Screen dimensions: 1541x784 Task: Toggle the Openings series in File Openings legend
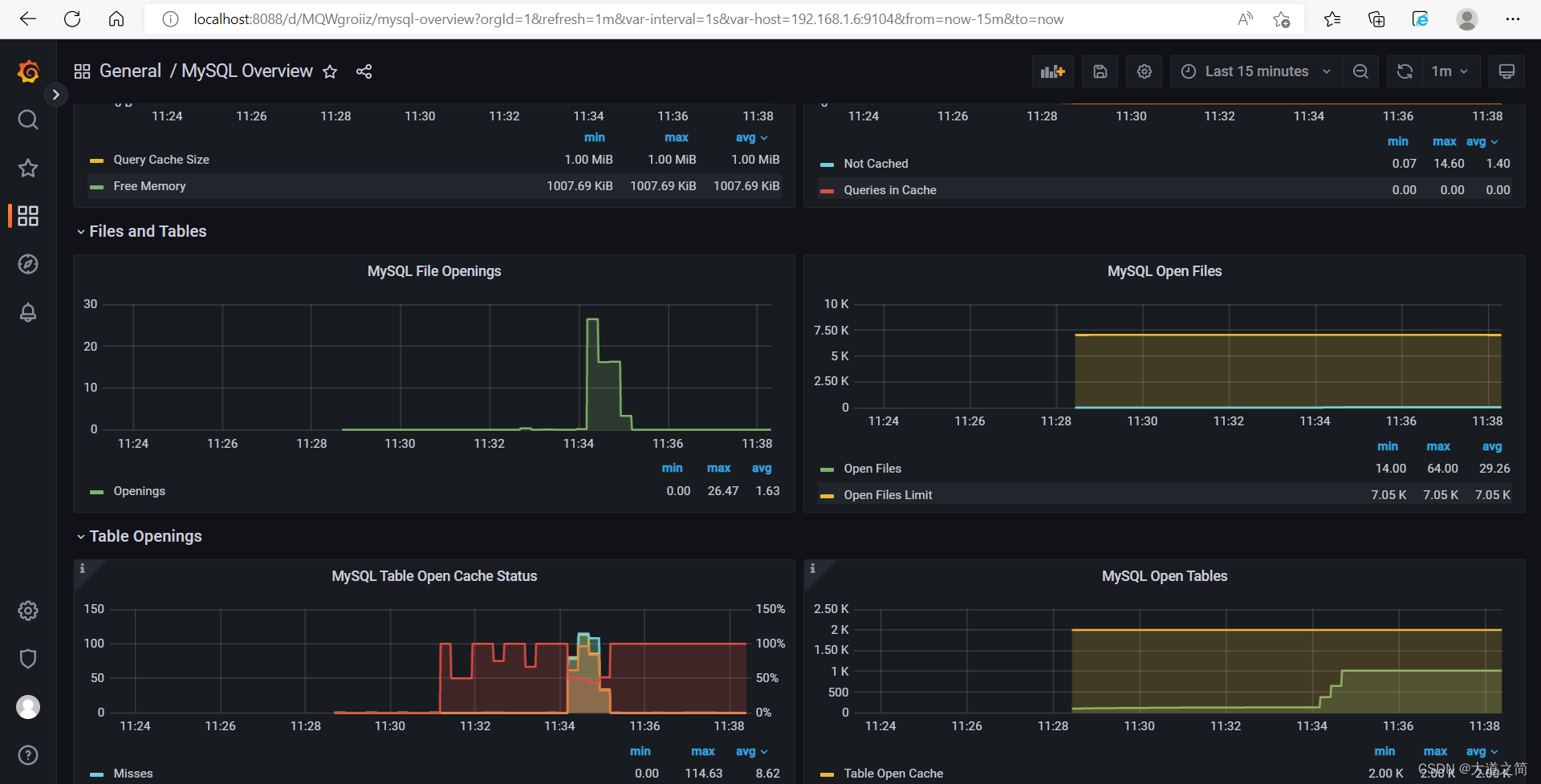click(140, 491)
